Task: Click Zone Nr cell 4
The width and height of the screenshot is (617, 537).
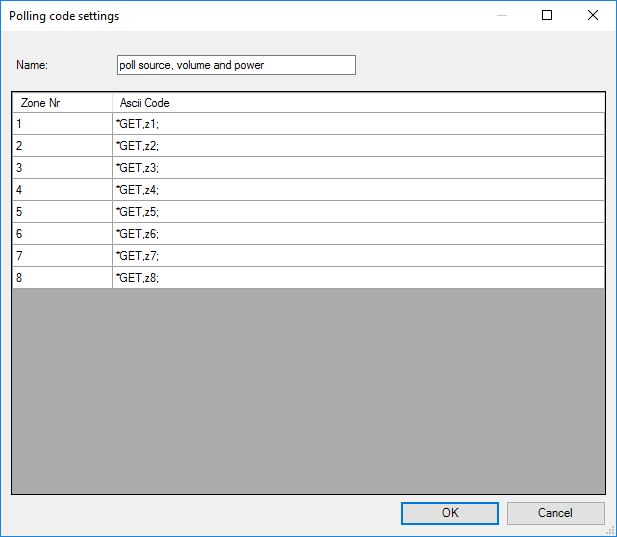Action: pyautogui.click(x=62, y=190)
